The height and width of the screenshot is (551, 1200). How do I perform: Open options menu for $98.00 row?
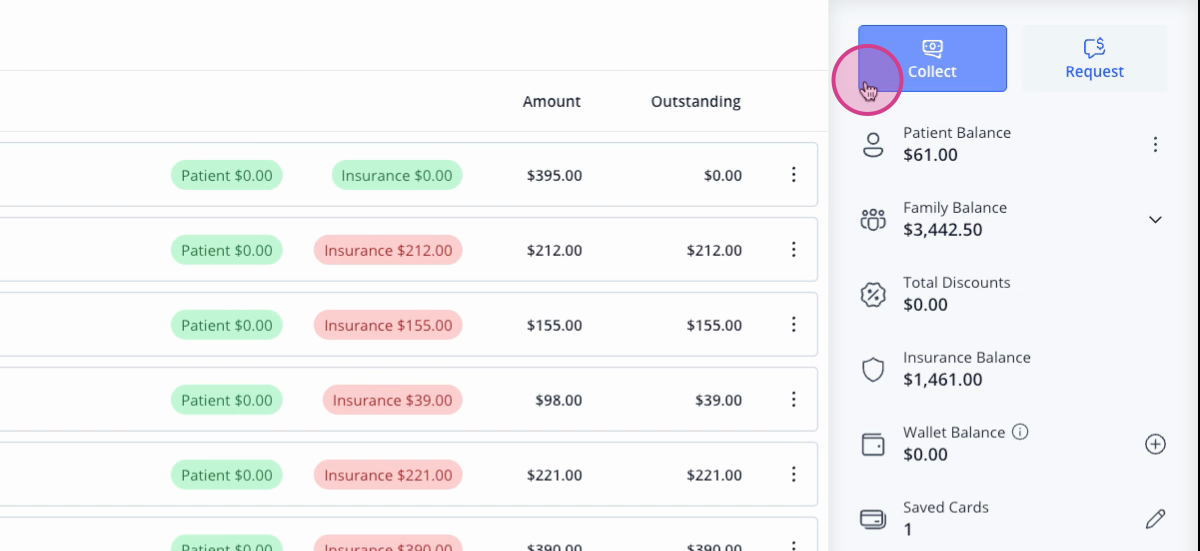click(794, 400)
